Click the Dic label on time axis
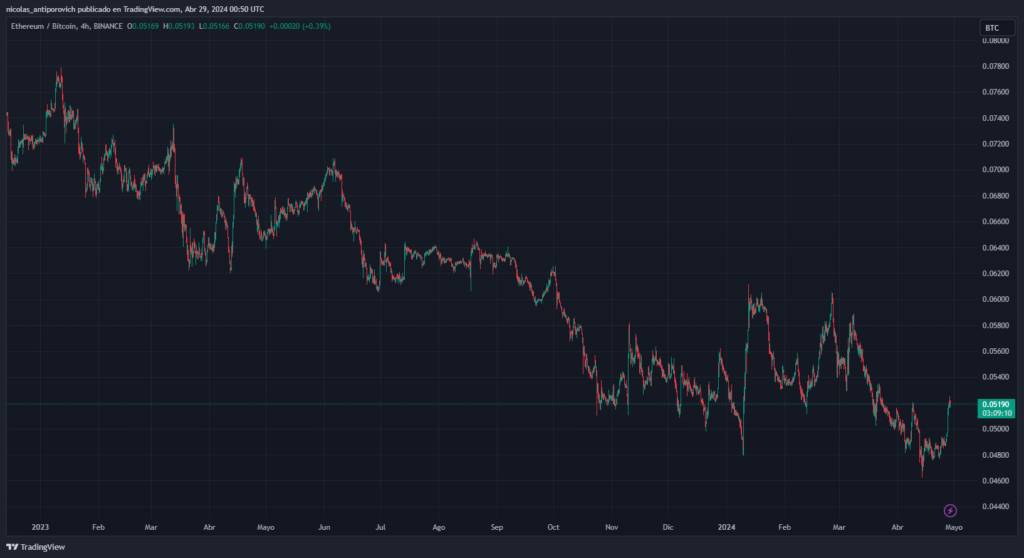The height and width of the screenshot is (558, 1024). (x=668, y=525)
